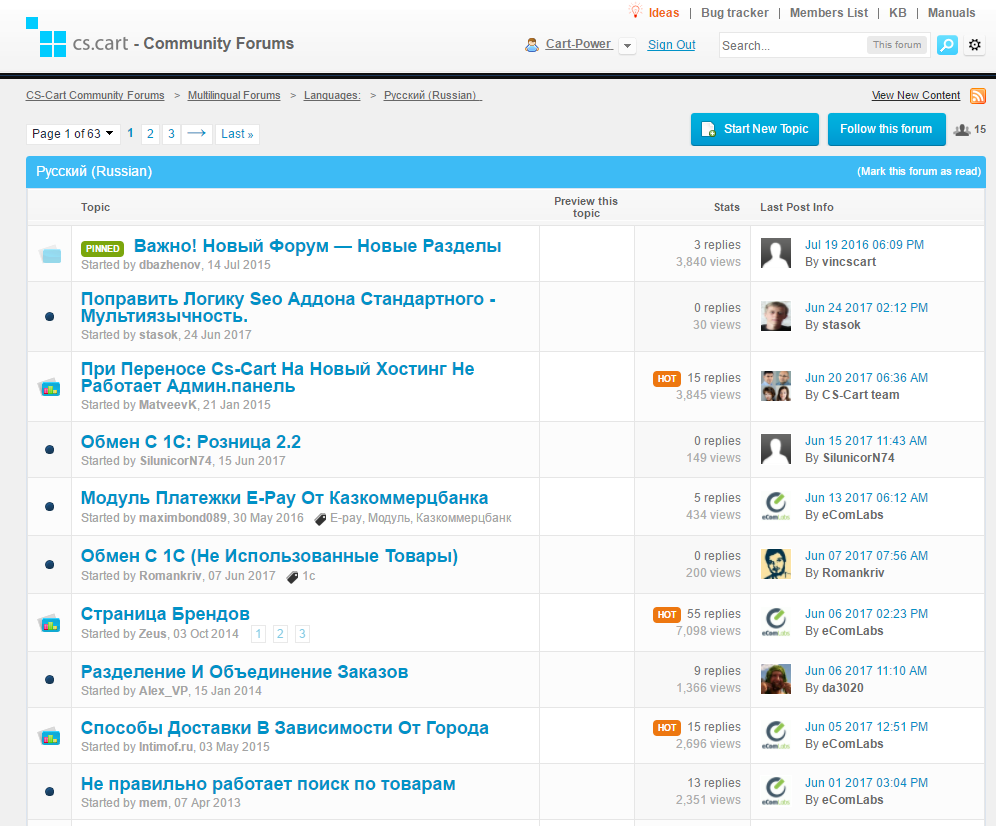Screen dimensions: 996x826
Task: Open Page 1 of 63 dropdown
Action: coord(72,133)
